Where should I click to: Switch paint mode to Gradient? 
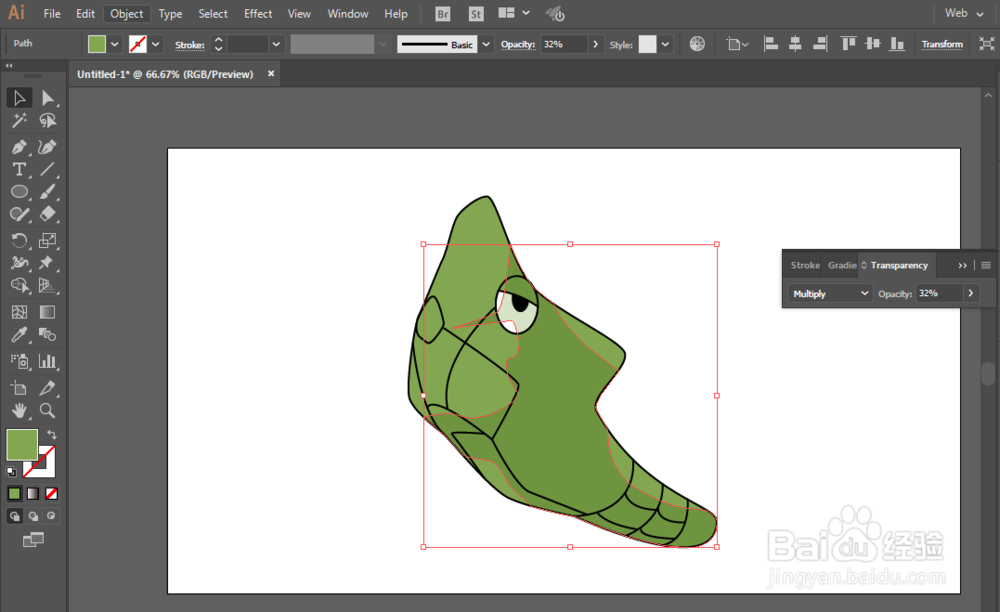pos(33,493)
